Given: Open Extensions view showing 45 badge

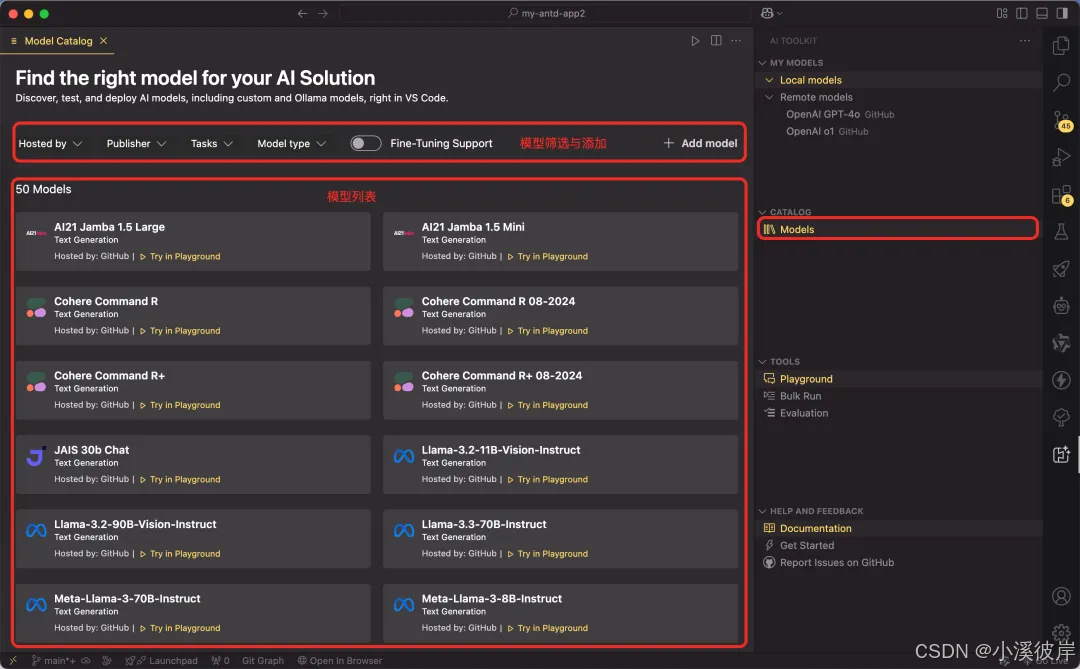Looking at the screenshot, I should 1061,120.
